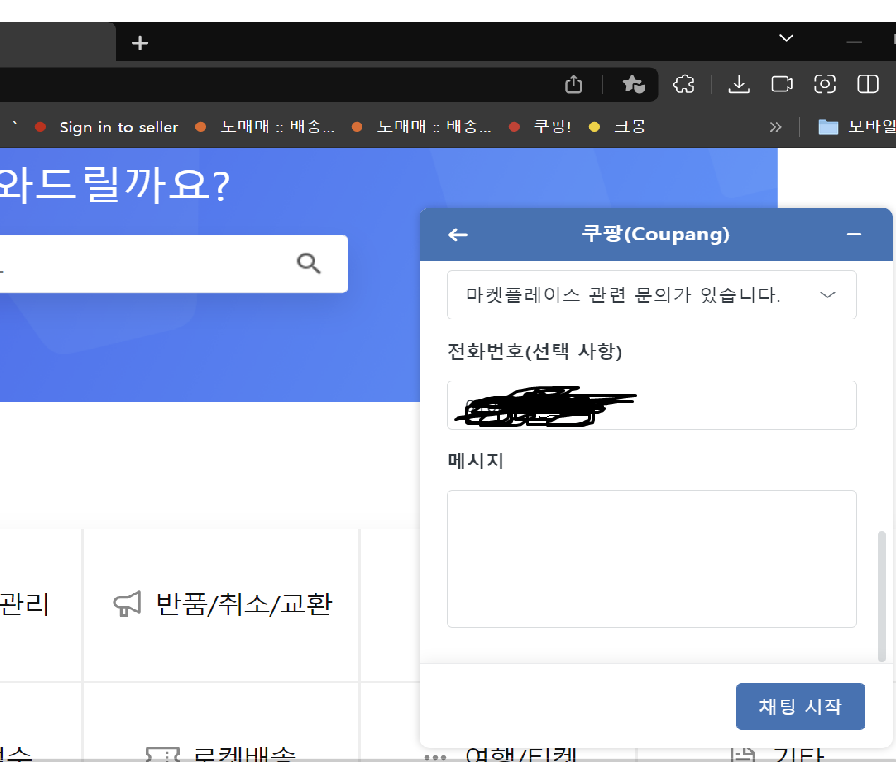896x762 pixels.
Task: Open the '마켓플레이스 관련 문의가 있습니다.' dropdown
Action: click(x=651, y=295)
